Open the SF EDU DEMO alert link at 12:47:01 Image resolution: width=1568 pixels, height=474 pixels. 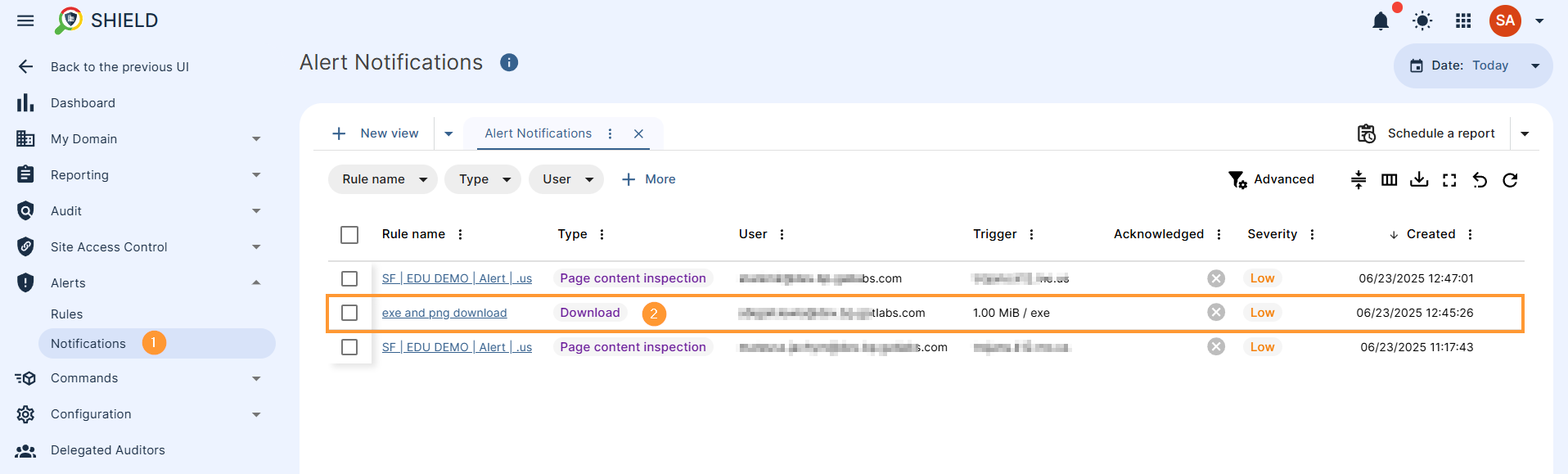457,278
